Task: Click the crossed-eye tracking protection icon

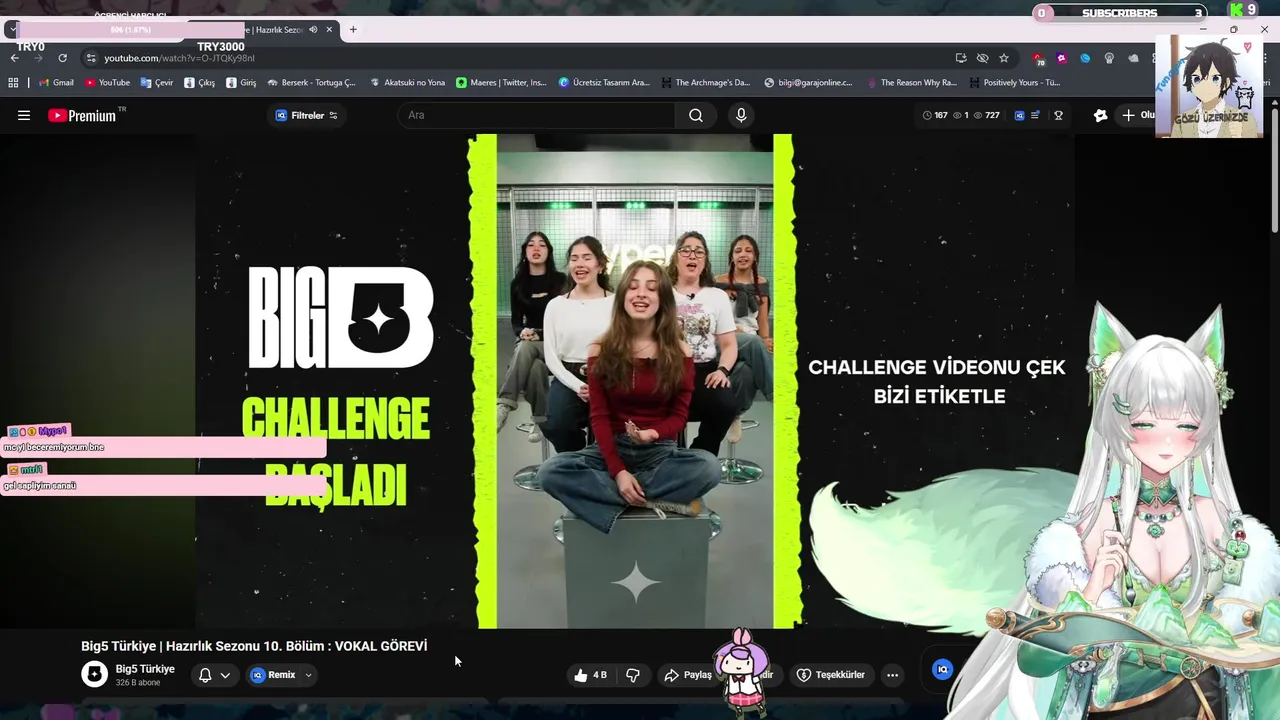Action: click(982, 58)
